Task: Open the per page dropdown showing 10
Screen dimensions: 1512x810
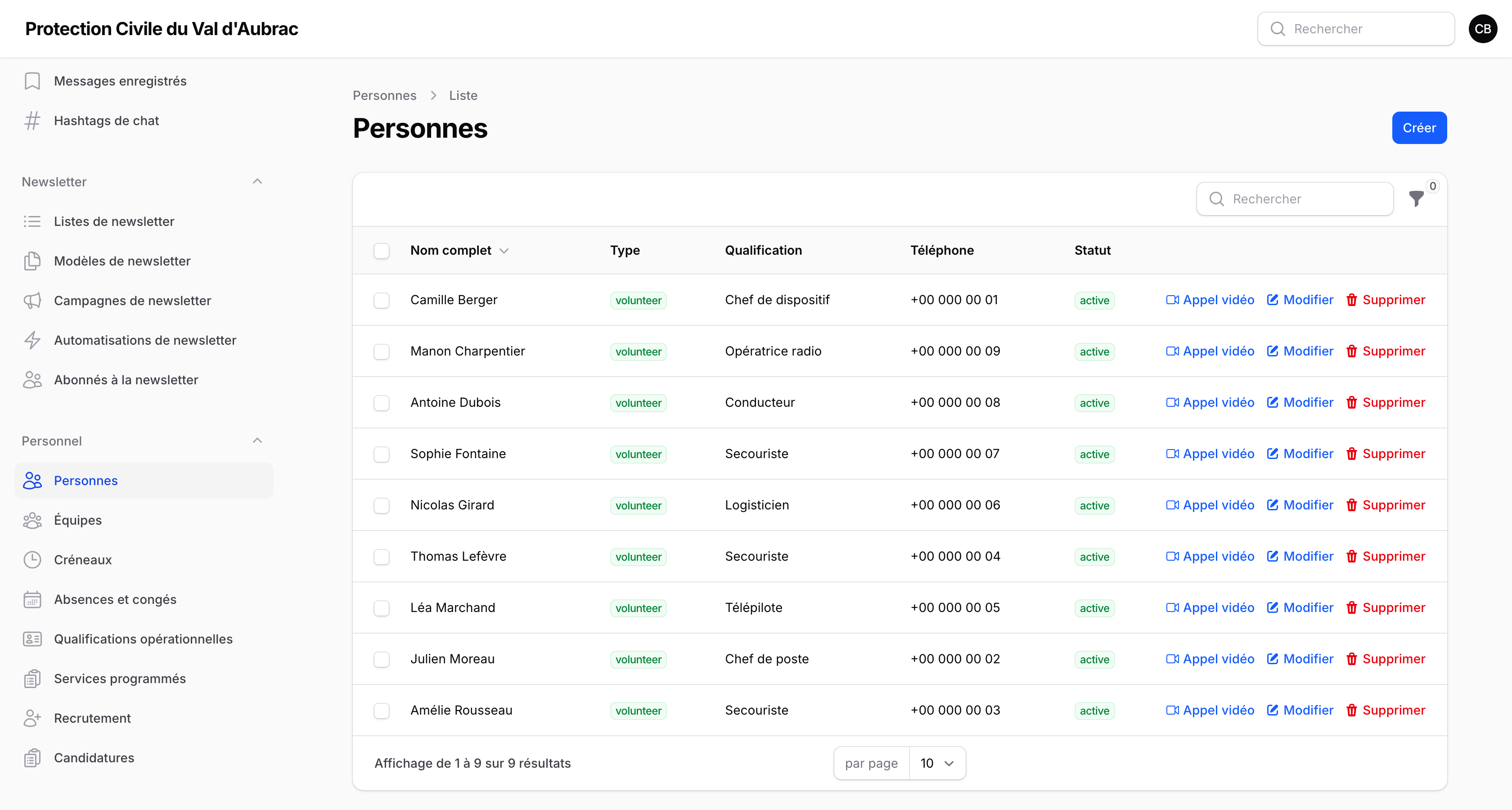Action: click(x=937, y=763)
